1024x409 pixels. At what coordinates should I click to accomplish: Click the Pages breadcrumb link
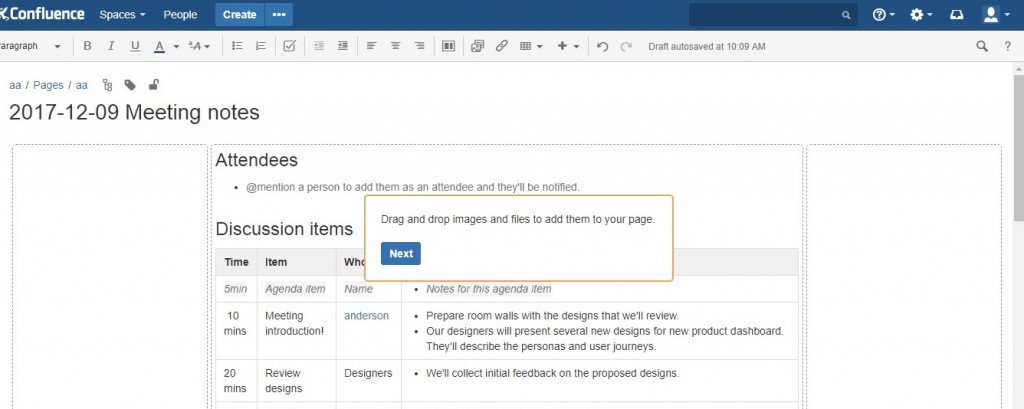[48, 85]
